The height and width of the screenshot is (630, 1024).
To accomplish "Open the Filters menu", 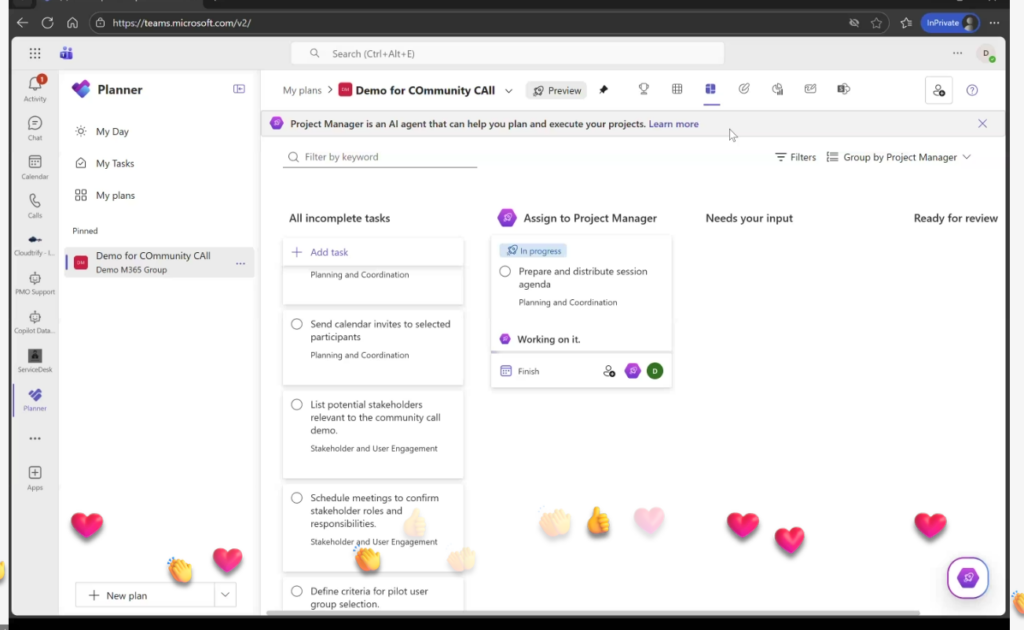I will coord(795,157).
